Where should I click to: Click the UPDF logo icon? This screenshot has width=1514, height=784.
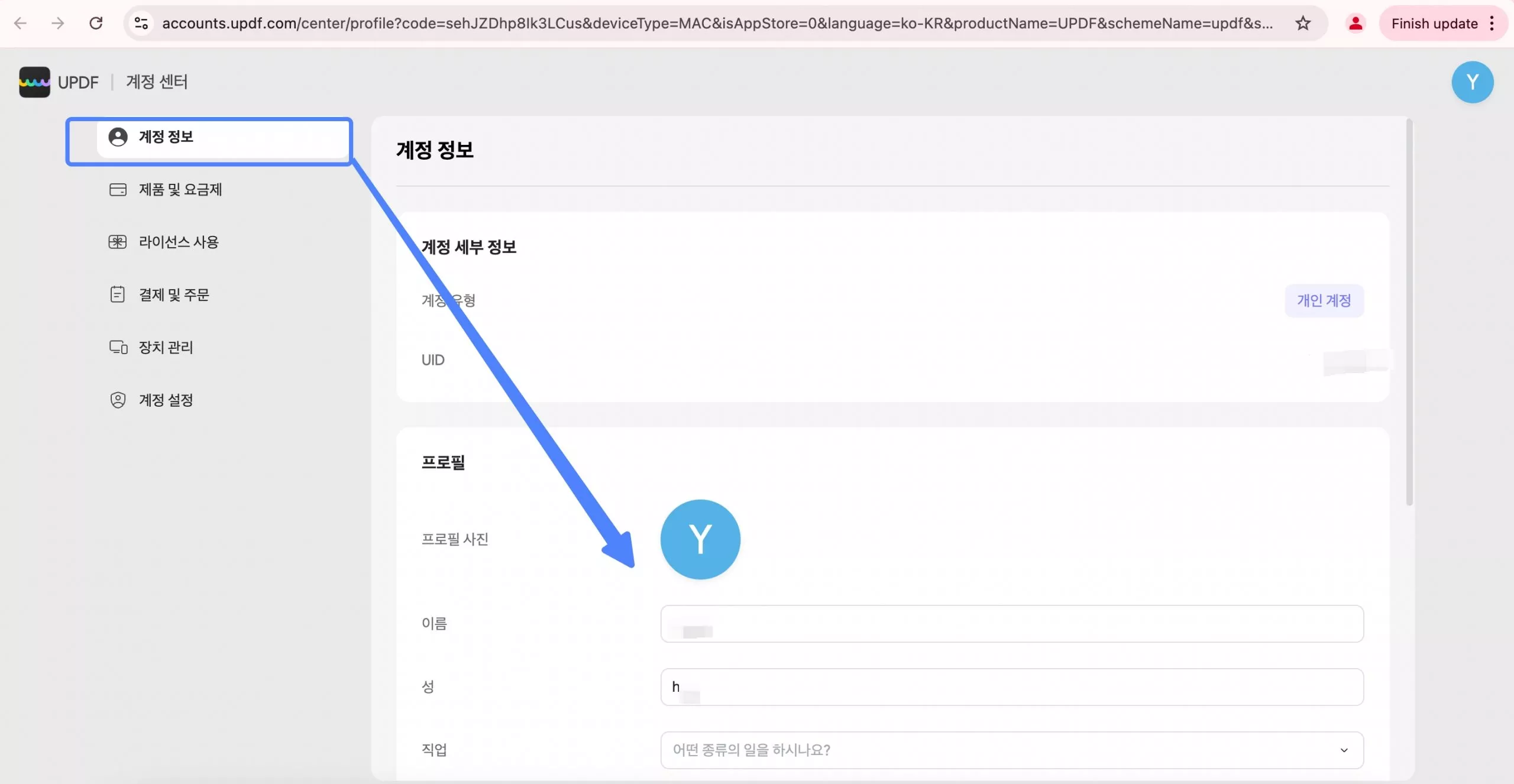(x=34, y=82)
